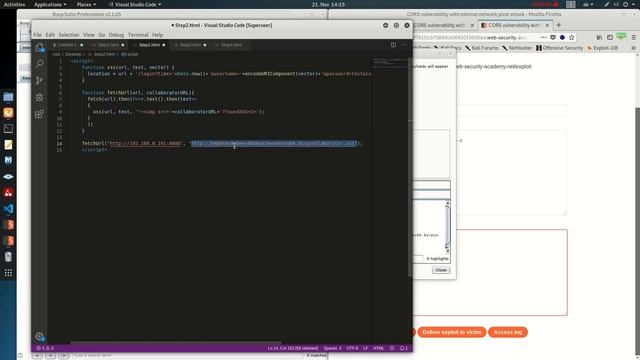Viewport: 640px width, 360px height.
Task: Click the VS Code horizontal scrollbar
Action: click(x=176, y=343)
